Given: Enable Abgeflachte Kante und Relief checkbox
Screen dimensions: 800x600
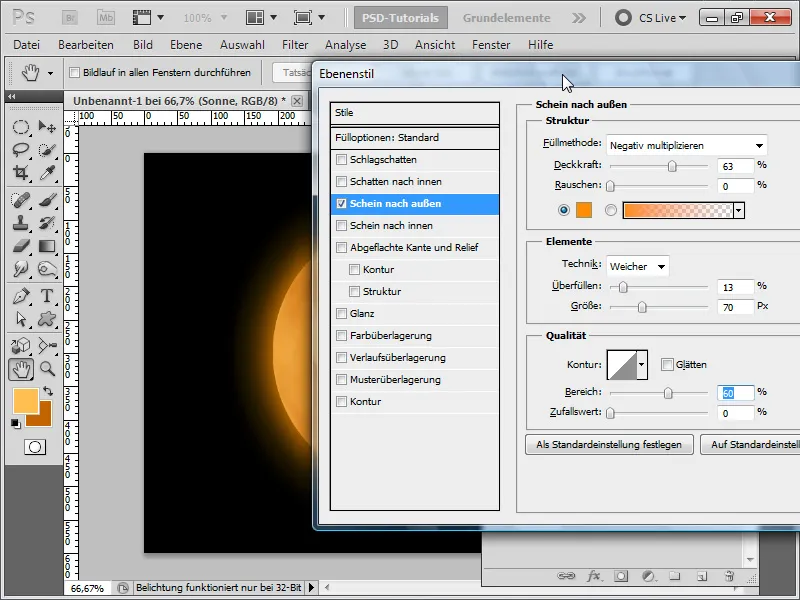Looking at the screenshot, I should pyautogui.click(x=341, y=247).
